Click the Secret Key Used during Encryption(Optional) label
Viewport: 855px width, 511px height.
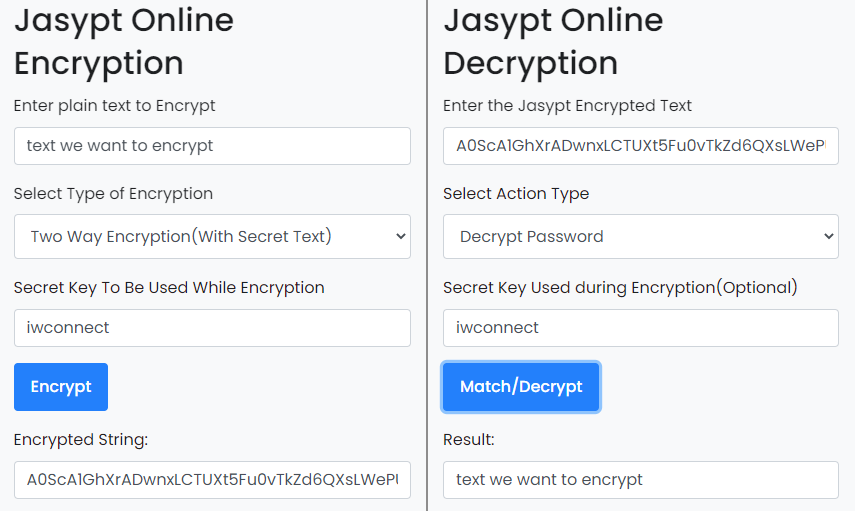tap(620, 288)
